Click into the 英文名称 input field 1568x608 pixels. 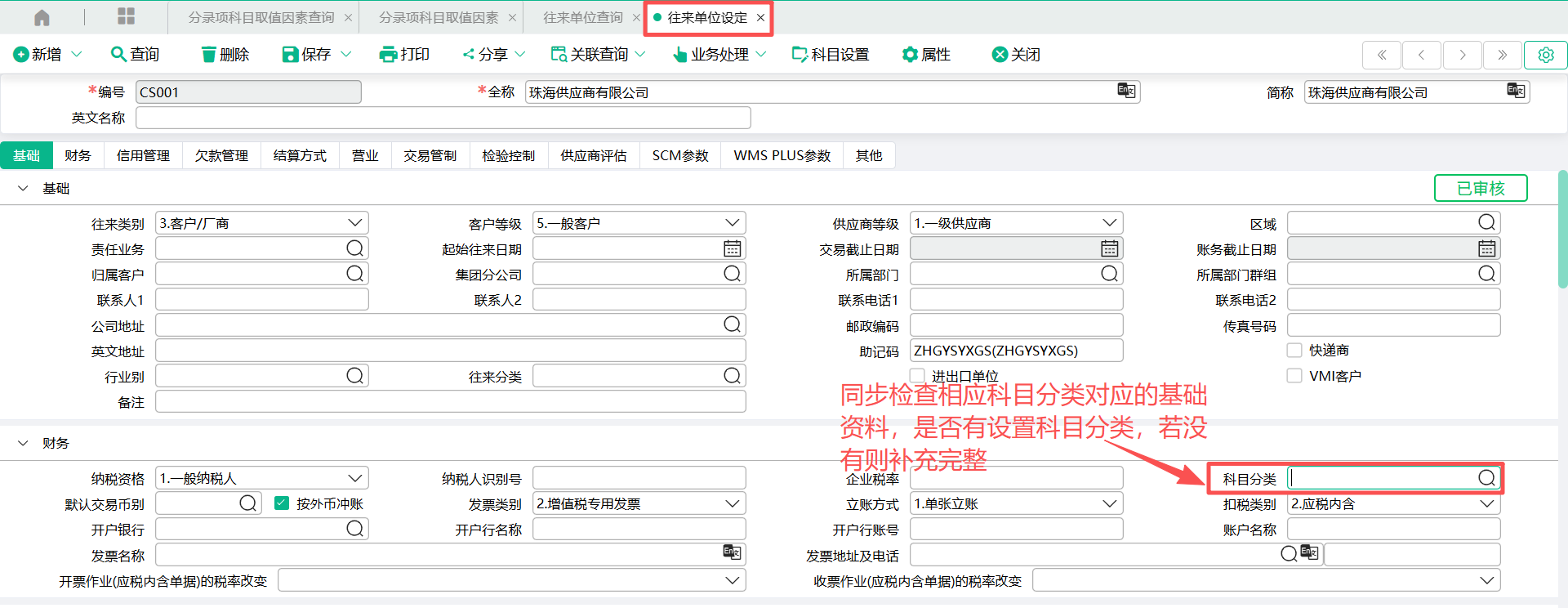[443, 118]
